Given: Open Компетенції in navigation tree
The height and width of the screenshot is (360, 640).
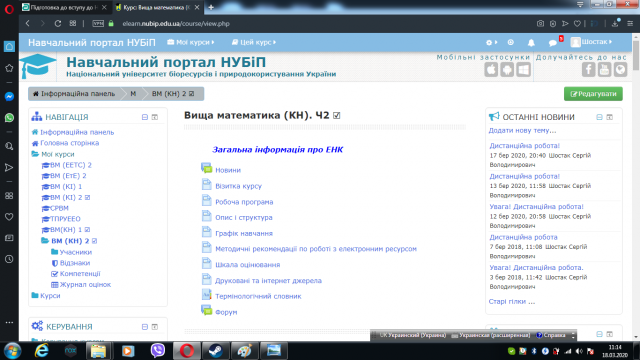Looking at the screenshot, I should pos(80,274).
